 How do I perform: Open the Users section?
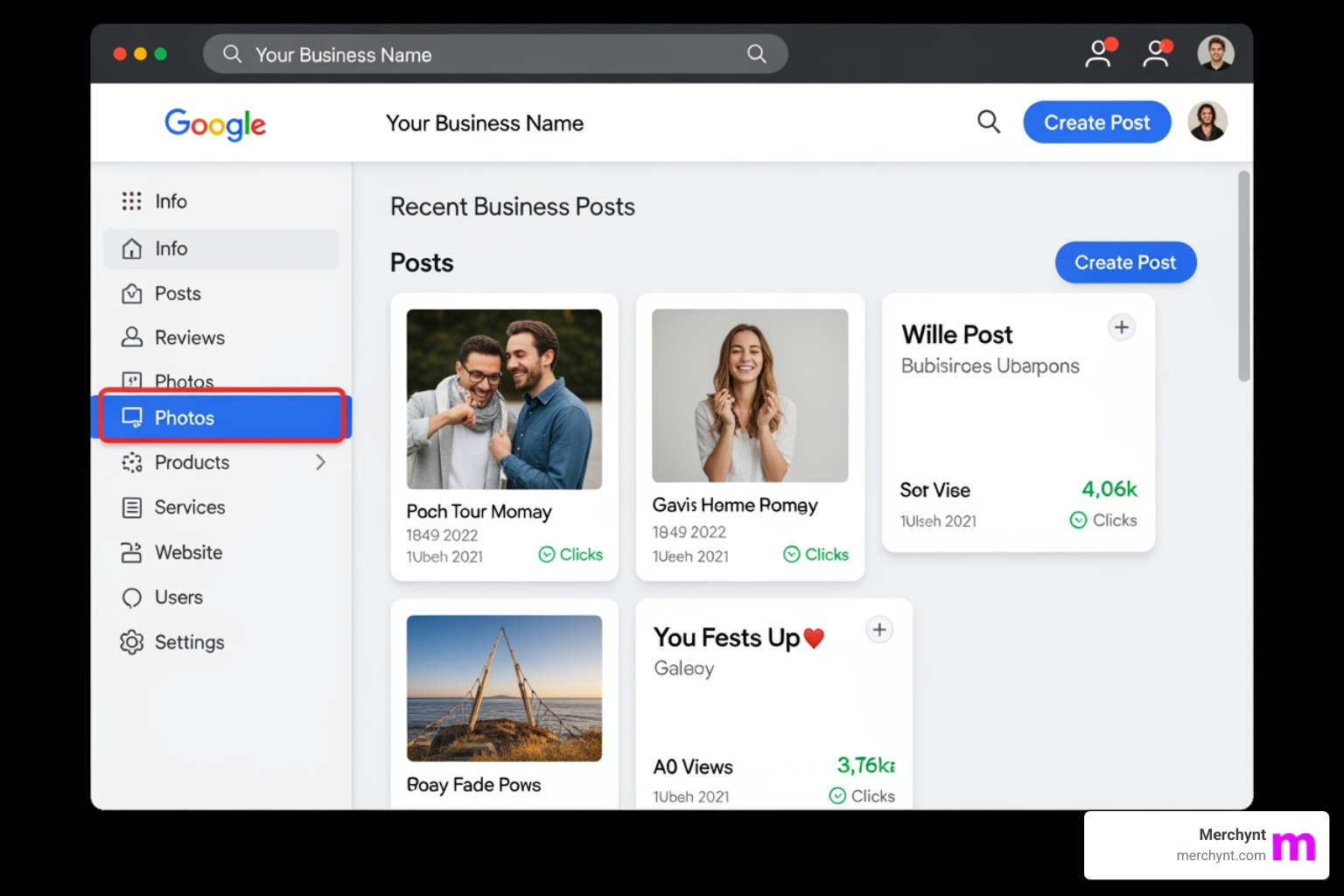point(179,597)
